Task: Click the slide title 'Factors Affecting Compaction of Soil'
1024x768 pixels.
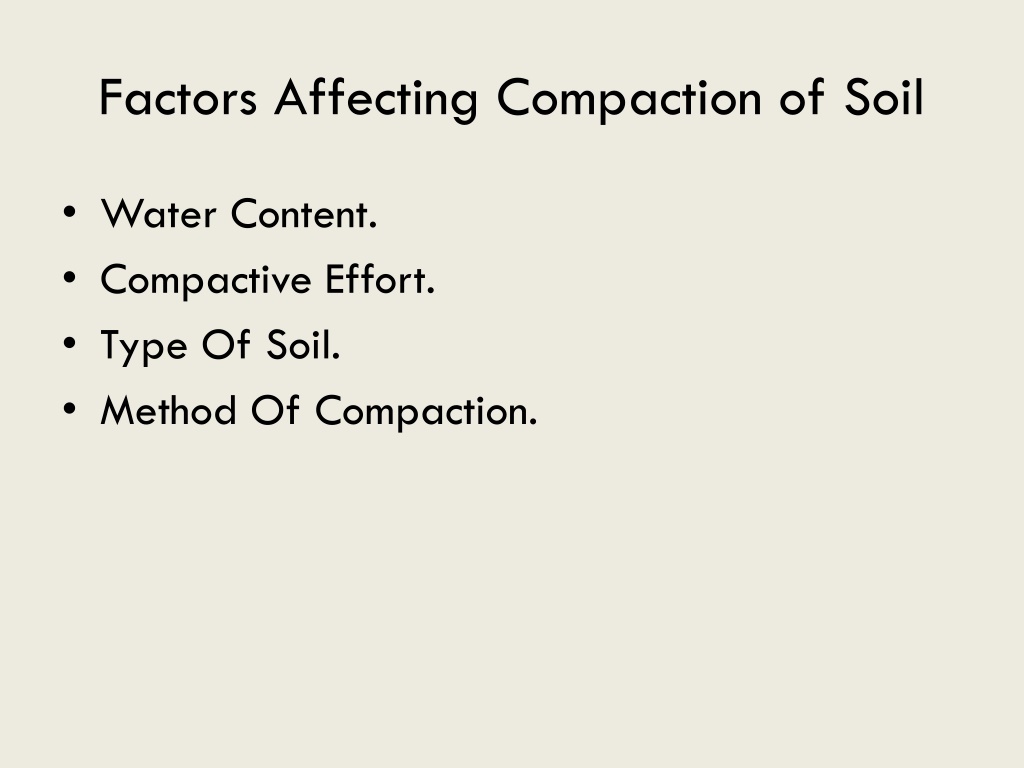Action: (x=511, y=99)
